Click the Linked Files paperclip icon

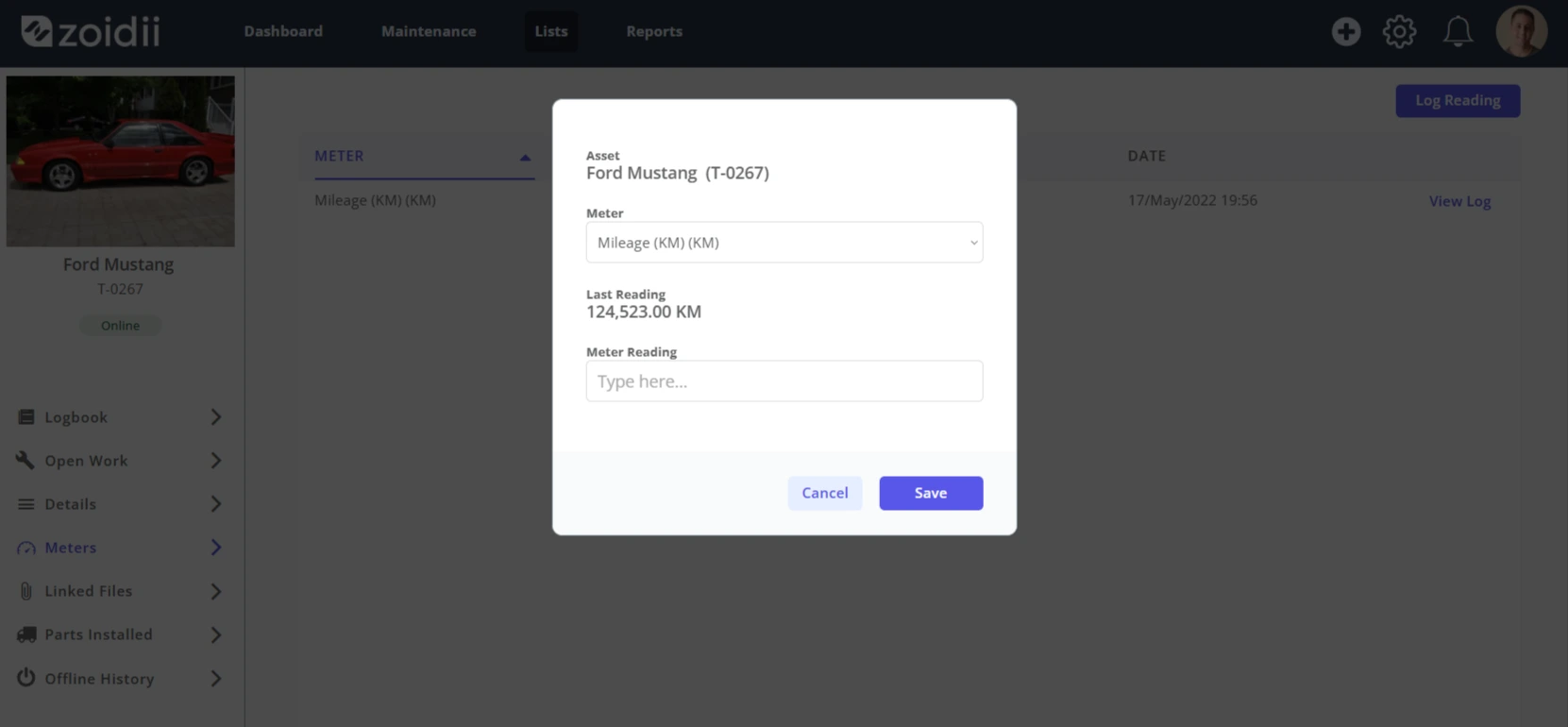coord(26,591)
